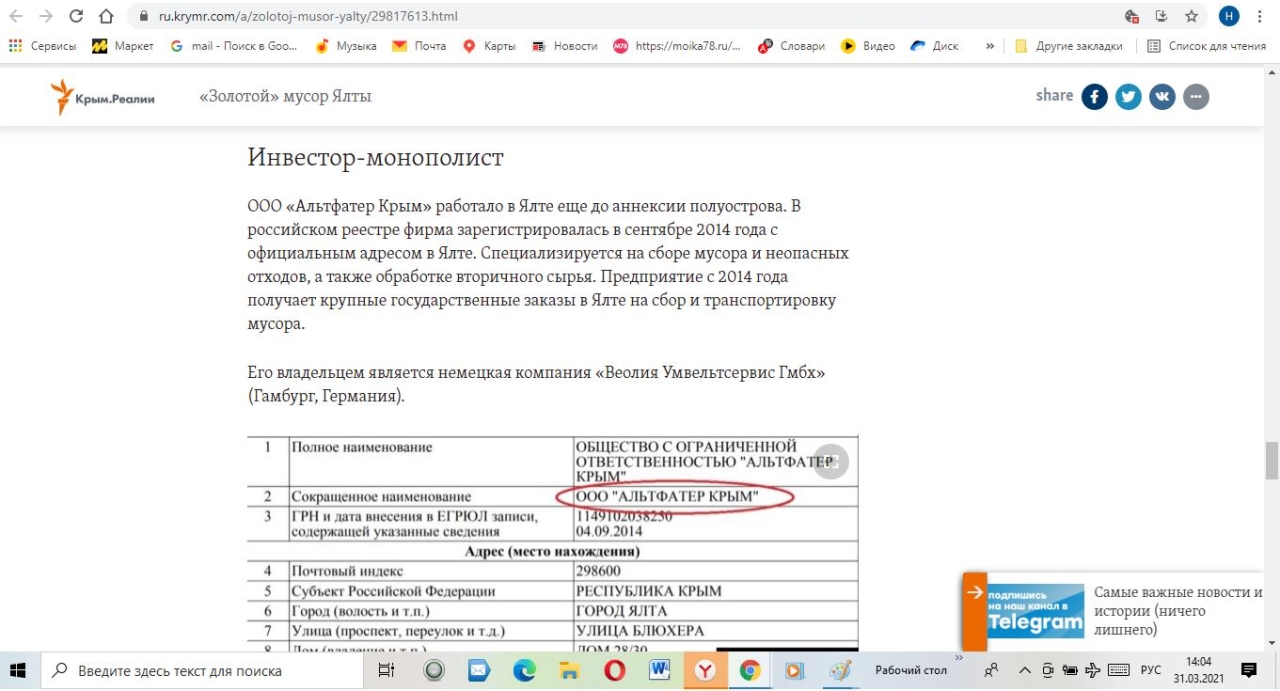Open the Диск bookmark

935,46
